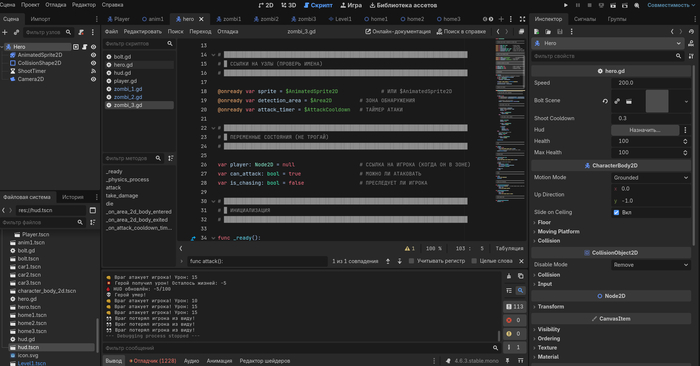The image size is (700, 366).
Task: Open the Disable Mode Remove dropdown
Action: 651,265
